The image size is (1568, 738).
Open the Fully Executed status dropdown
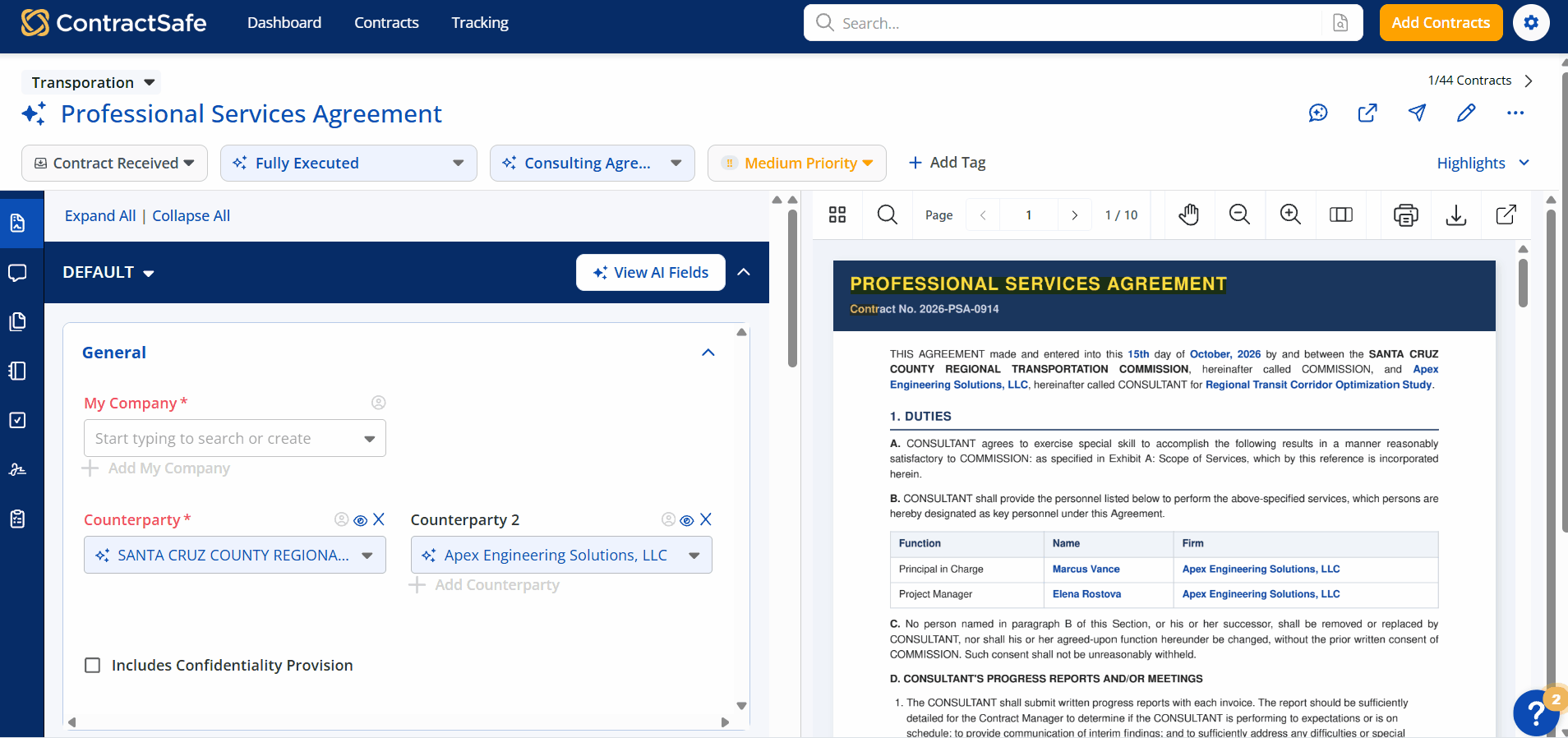(x=348, y=163)
